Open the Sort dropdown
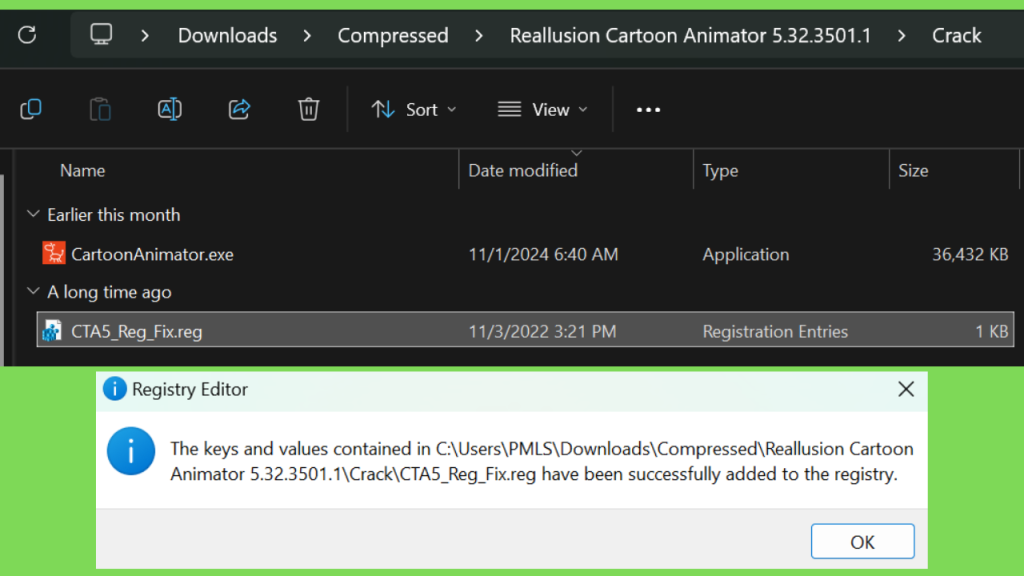Viewport: 1024px width, 576px height. coord(414,109)
